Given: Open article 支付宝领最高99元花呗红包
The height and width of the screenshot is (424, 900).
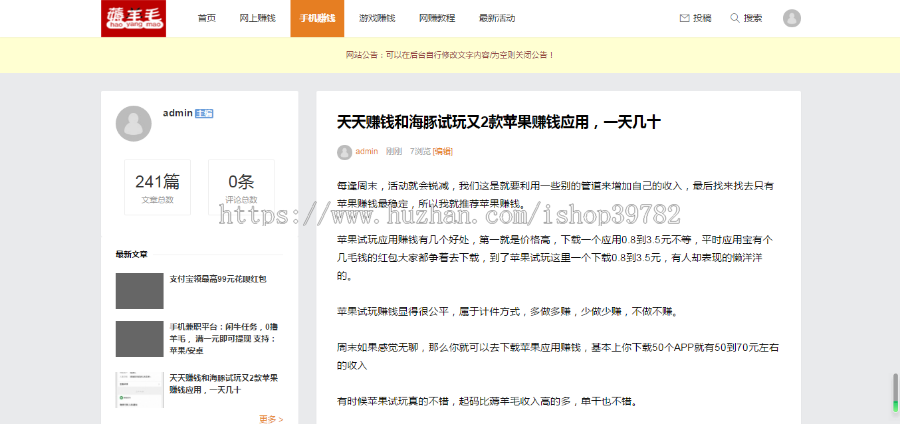Looking at the screenshot, I should (218, 279).
